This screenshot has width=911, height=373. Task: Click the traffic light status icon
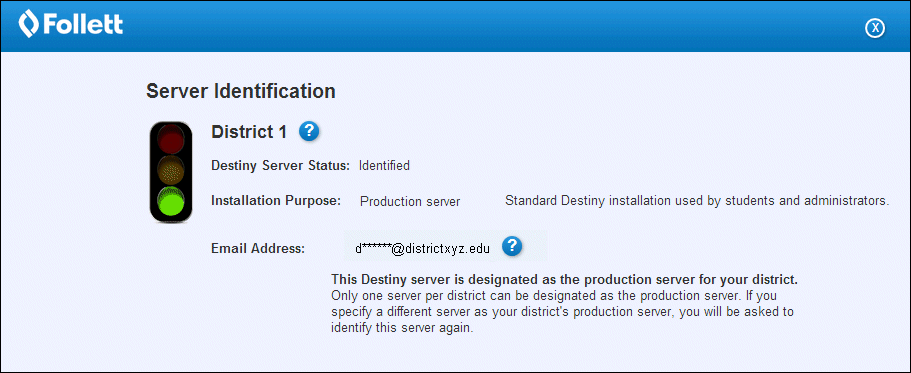point(170,172)
